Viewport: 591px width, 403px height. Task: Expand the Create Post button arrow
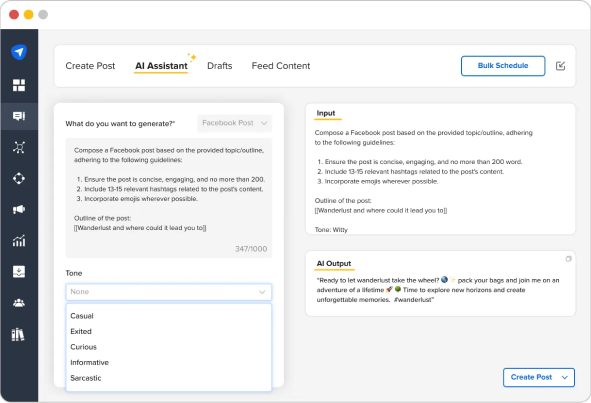(565, 377)
